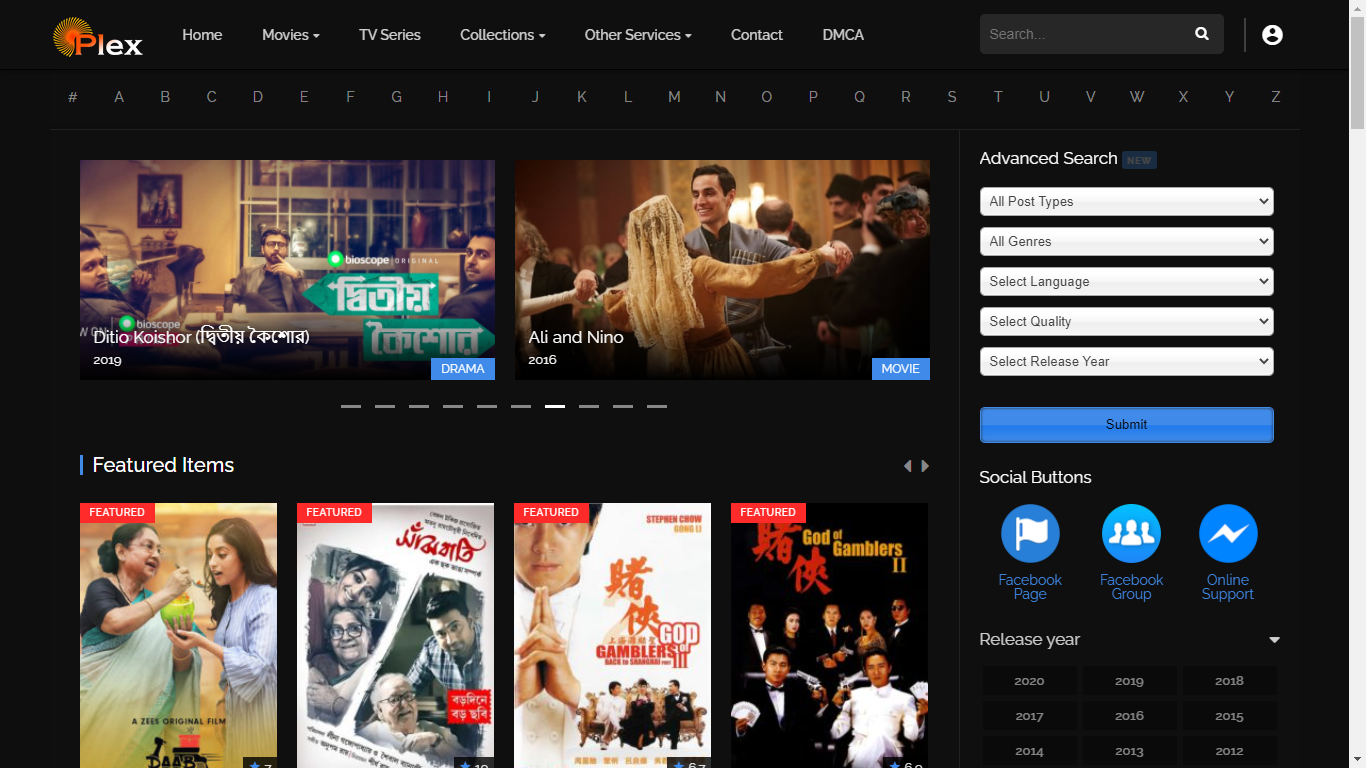Click the Search input field
This screenshot has height=768, width=1366.
pos(1082,34)
